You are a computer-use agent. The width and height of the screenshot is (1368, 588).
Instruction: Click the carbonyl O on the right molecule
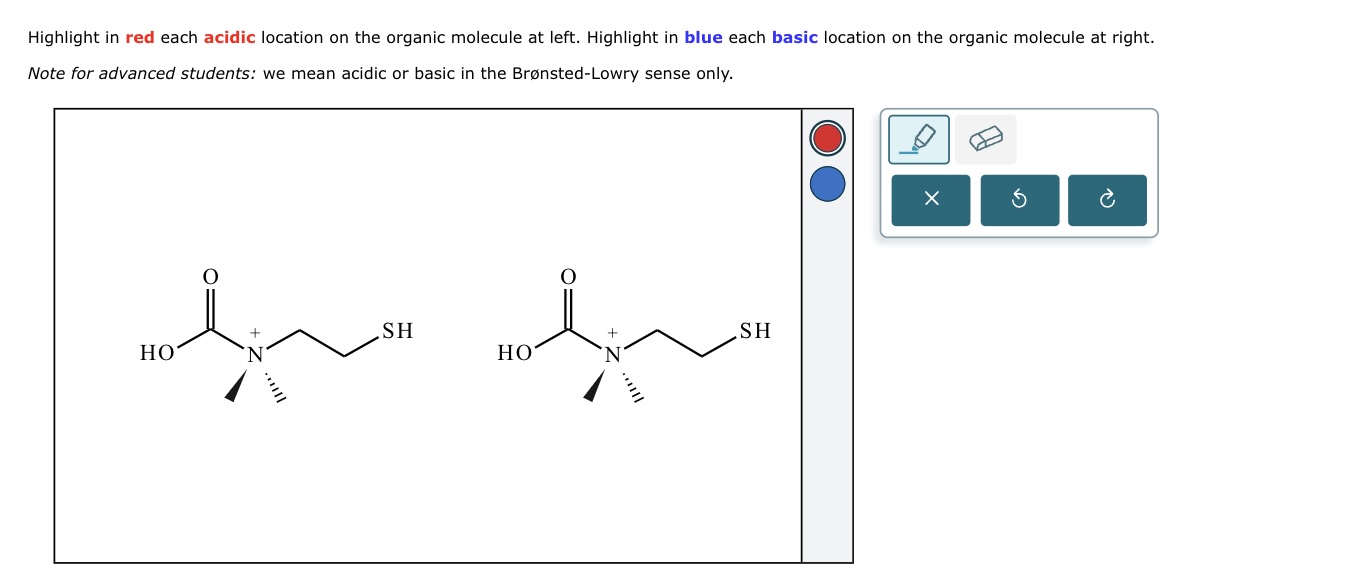[567, 277]
